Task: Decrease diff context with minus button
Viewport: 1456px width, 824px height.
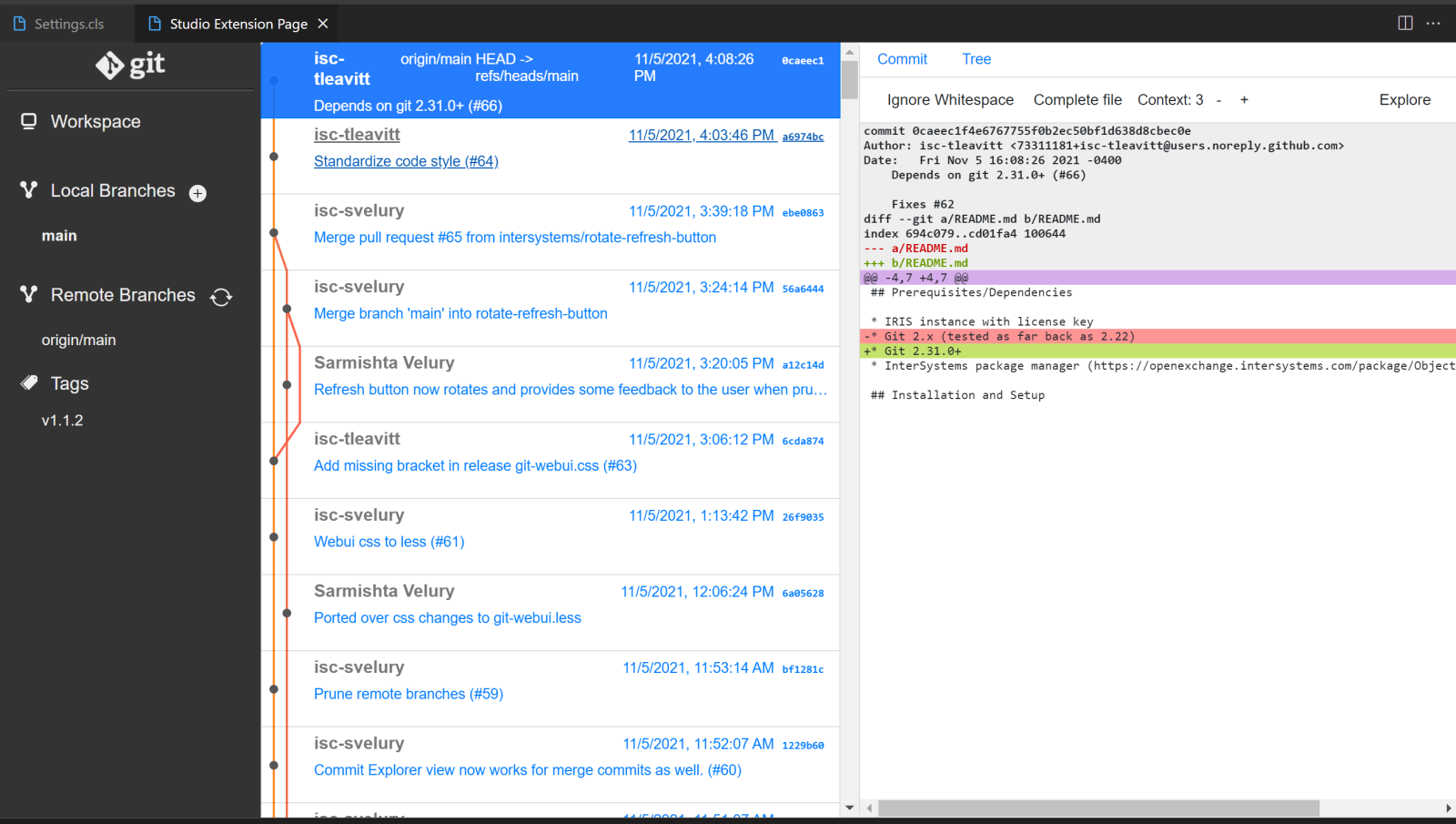Action: click(1218, 100)
